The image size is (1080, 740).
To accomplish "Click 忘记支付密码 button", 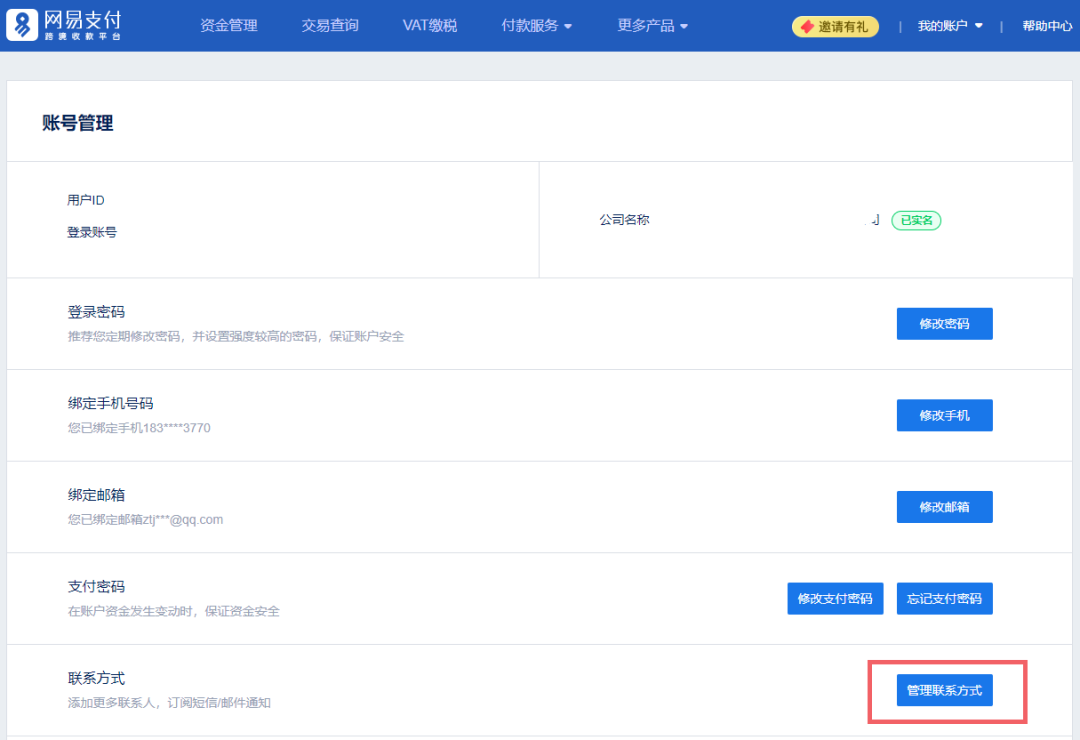I will tap(944, 599).
